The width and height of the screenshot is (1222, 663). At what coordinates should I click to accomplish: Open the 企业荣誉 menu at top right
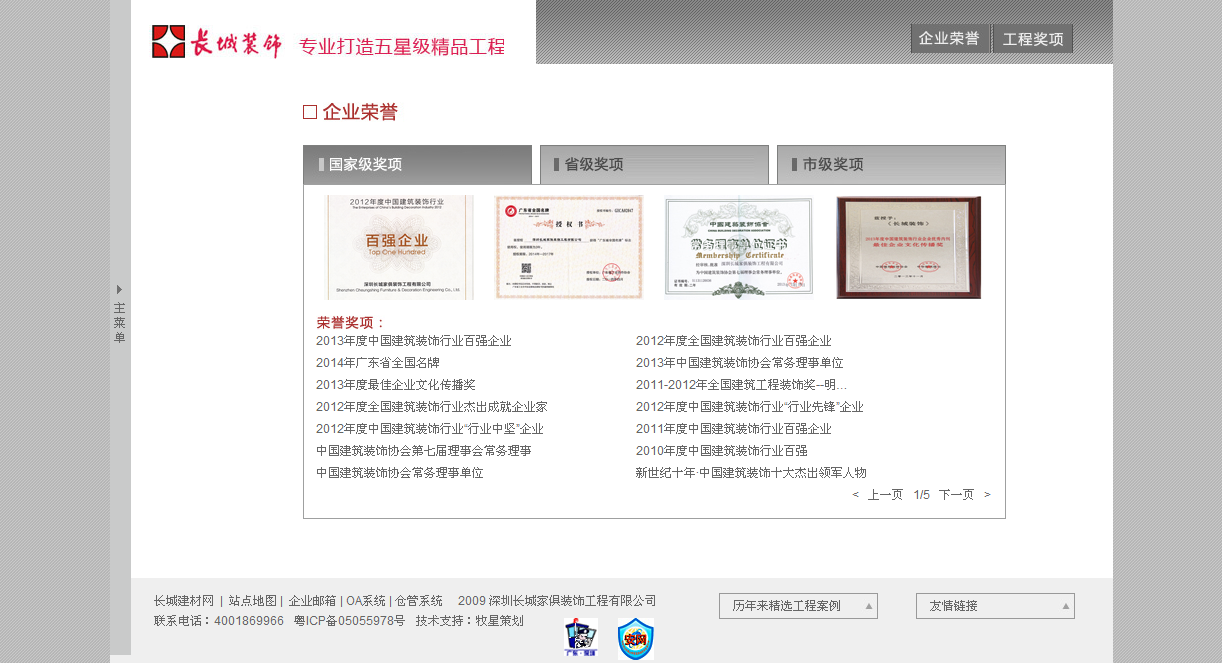(x=948, y=38)
